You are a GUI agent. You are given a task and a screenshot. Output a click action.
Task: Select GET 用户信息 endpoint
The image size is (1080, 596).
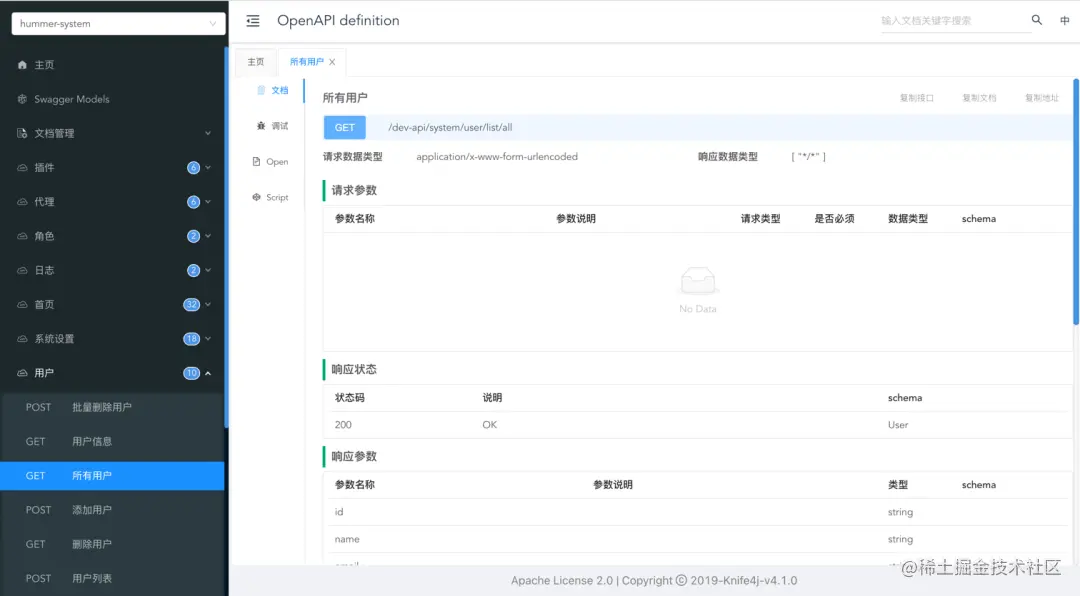[x=112, y=442]
